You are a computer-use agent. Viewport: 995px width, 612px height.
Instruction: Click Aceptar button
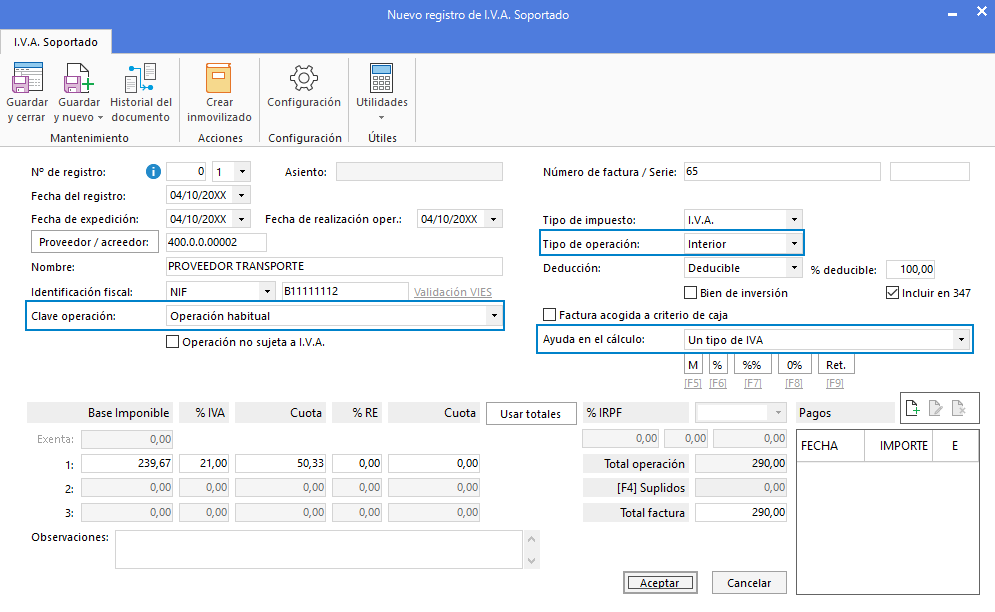point(660,583)
